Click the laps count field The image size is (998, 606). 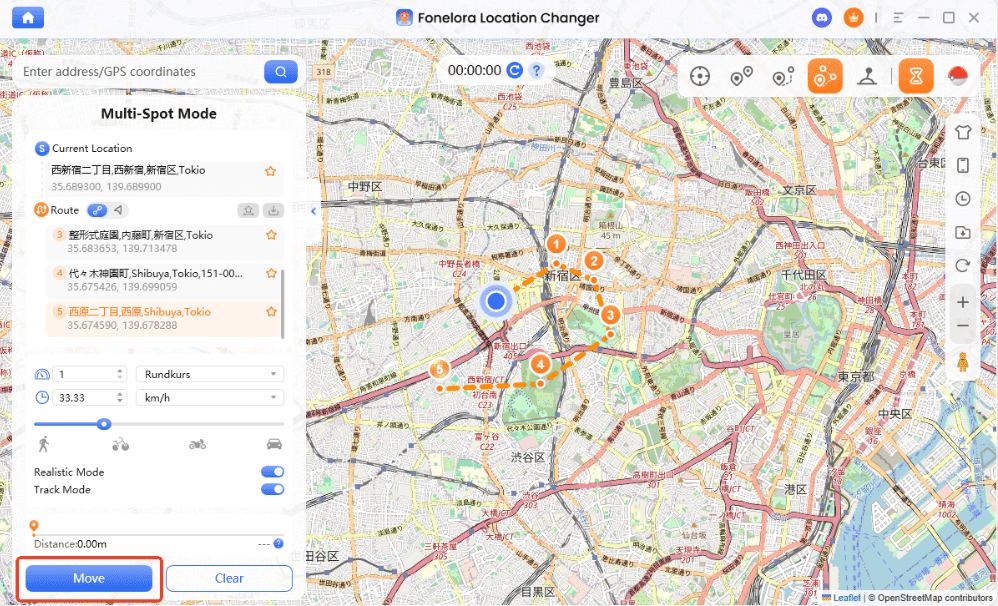(90, 374)
